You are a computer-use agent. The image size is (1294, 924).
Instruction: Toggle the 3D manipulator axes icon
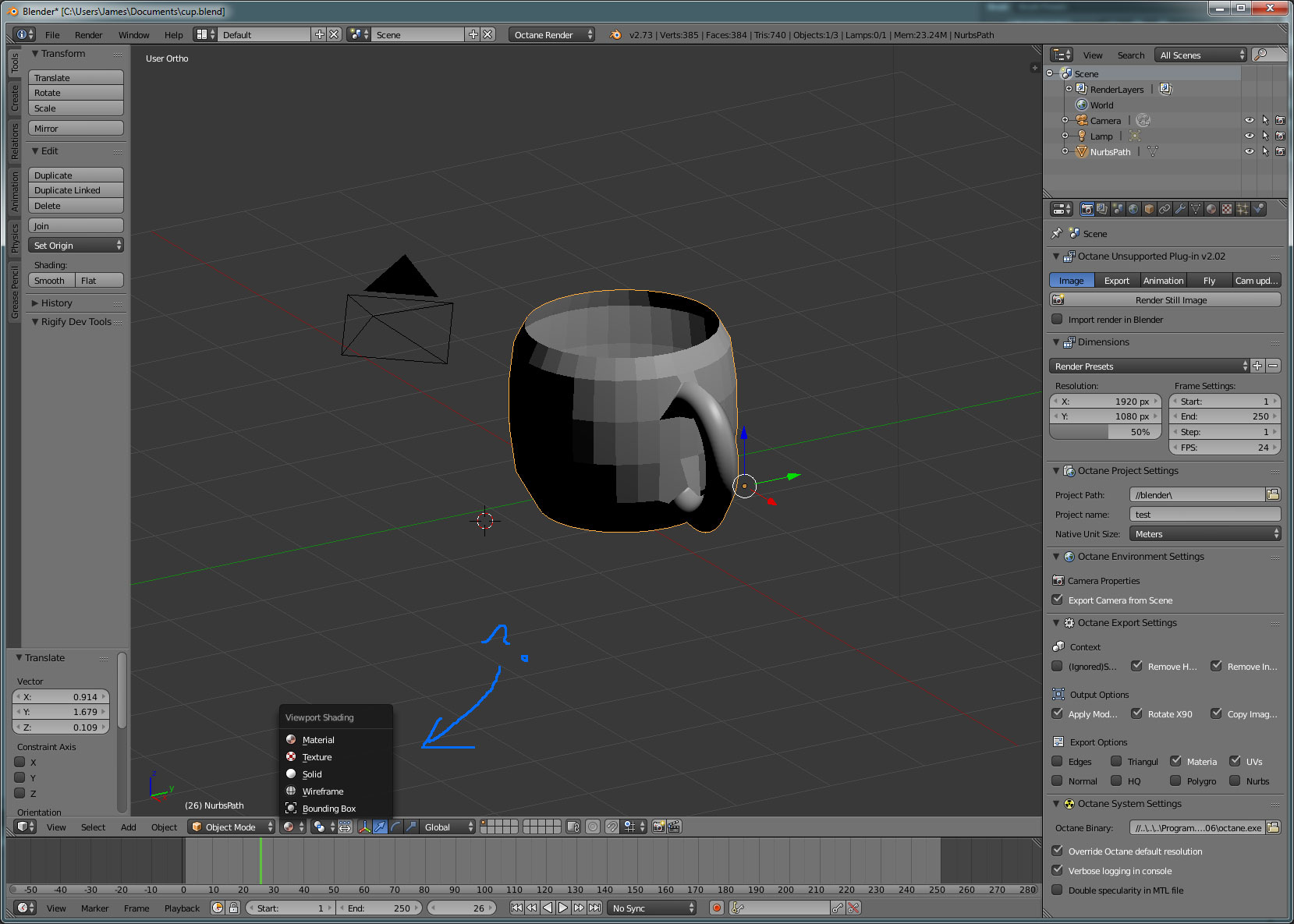(364, 827)
